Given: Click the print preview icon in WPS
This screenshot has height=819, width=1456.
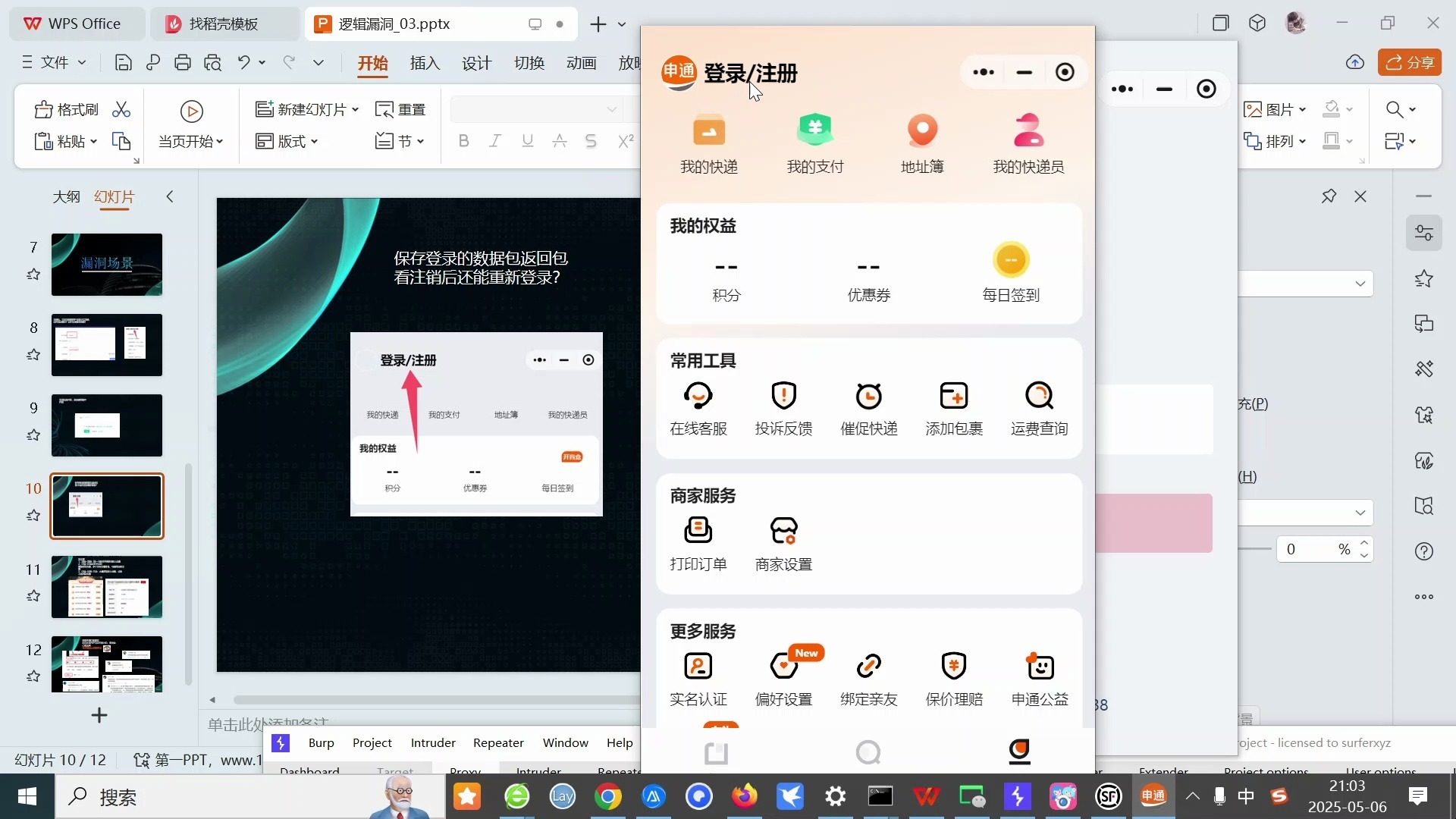Looking at the screenshot, I should tap(212, 63).
